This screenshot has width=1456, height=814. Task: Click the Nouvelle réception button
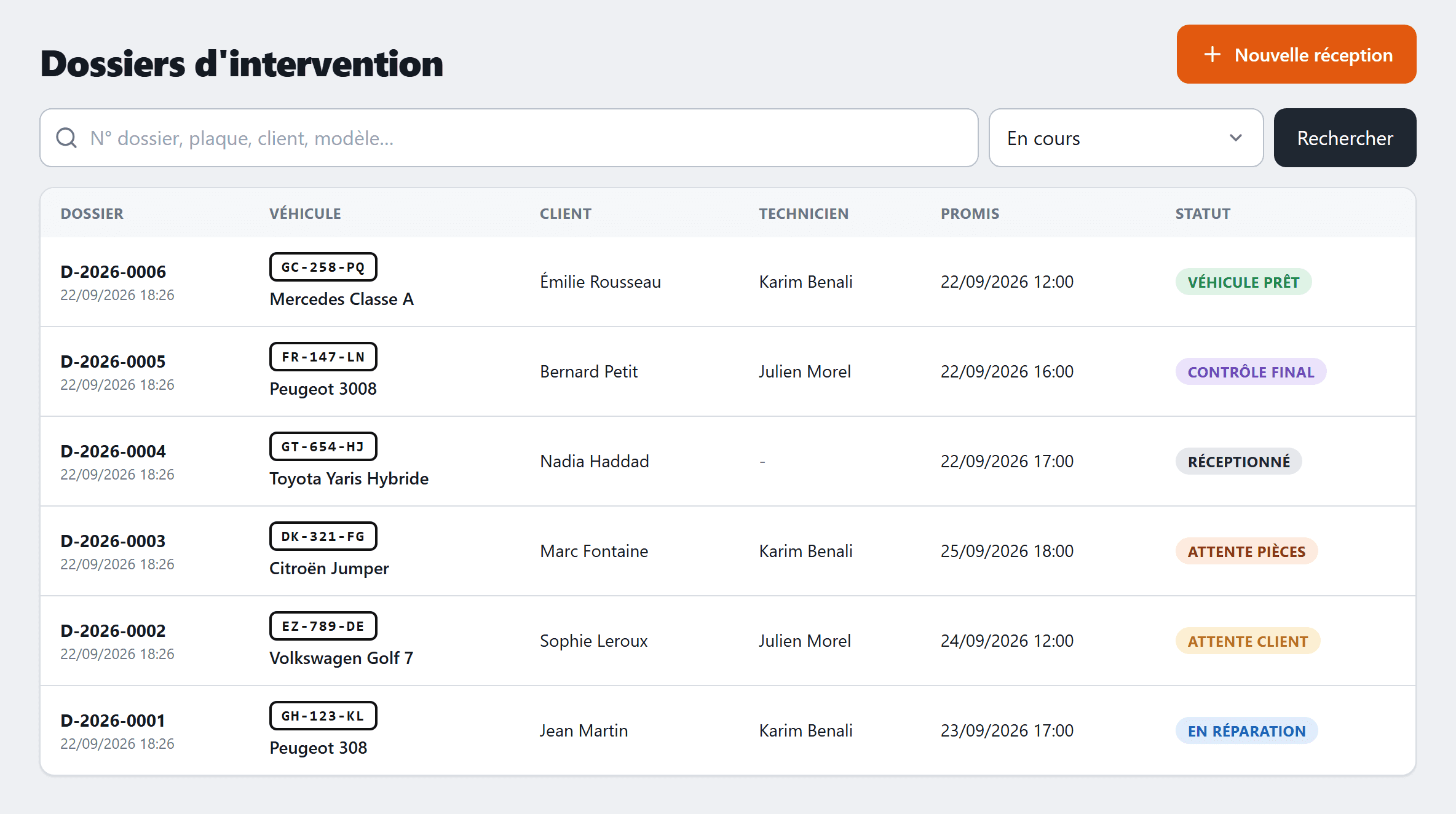coord(1296,54)
